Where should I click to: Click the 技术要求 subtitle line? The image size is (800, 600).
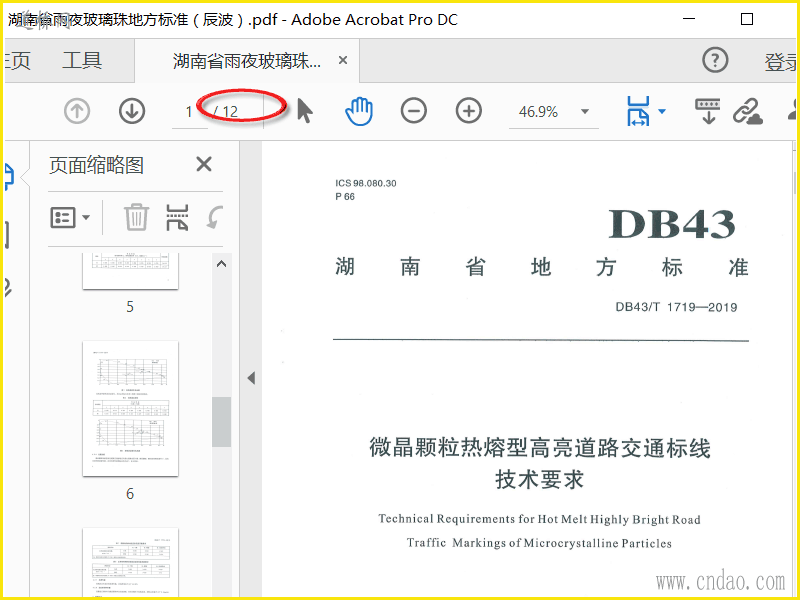tap(539, 479)
